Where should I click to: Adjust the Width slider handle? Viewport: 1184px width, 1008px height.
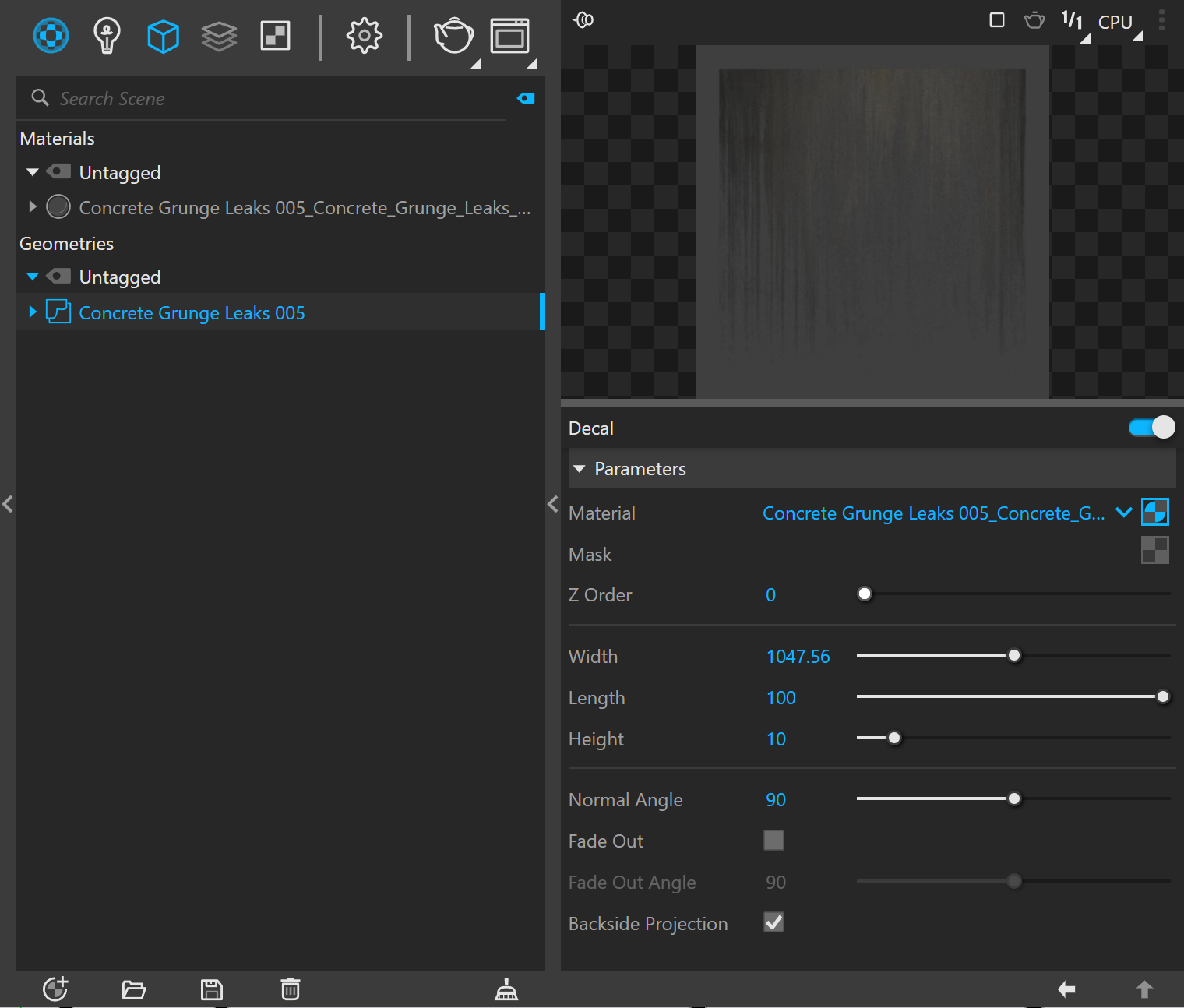coord(1014,656)
